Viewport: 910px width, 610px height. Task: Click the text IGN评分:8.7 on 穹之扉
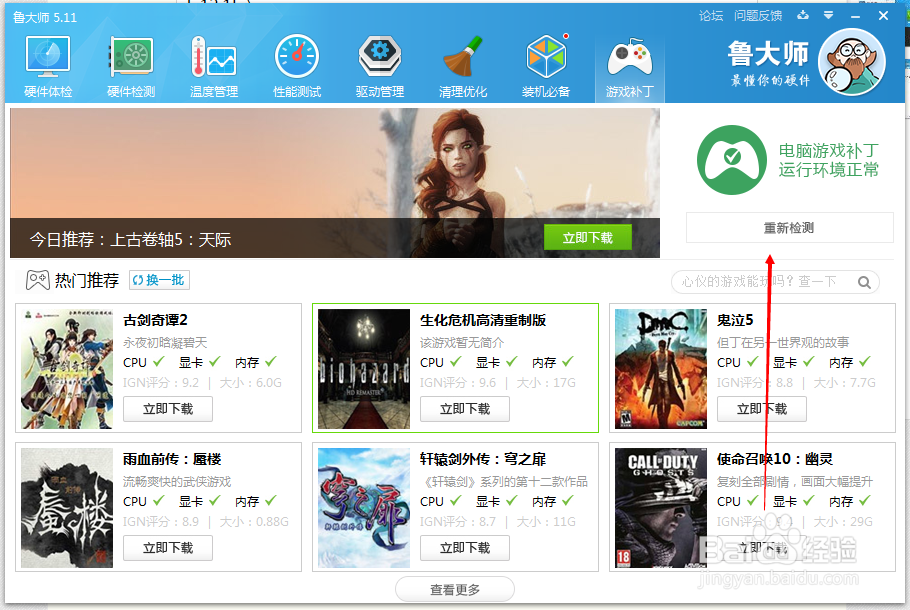click(458, 522)
